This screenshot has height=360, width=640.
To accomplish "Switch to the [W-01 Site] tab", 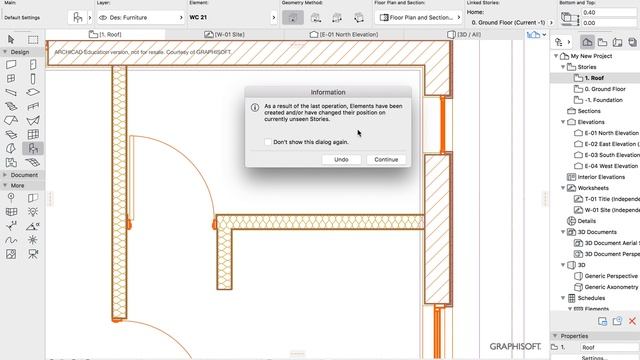I will click(x=224, y=35).
